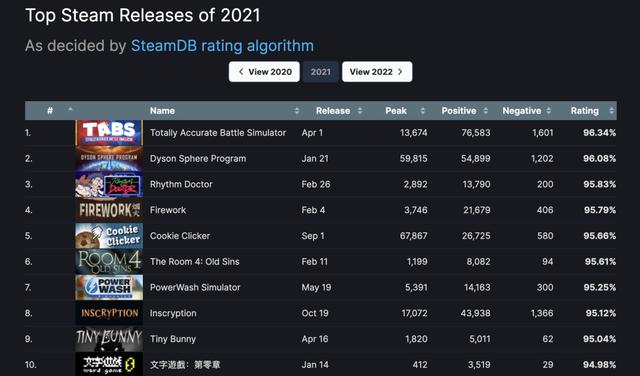This screenshot has height=376, width=640.
Task: Open the Inscryption game banner
Action: point(109,313)
